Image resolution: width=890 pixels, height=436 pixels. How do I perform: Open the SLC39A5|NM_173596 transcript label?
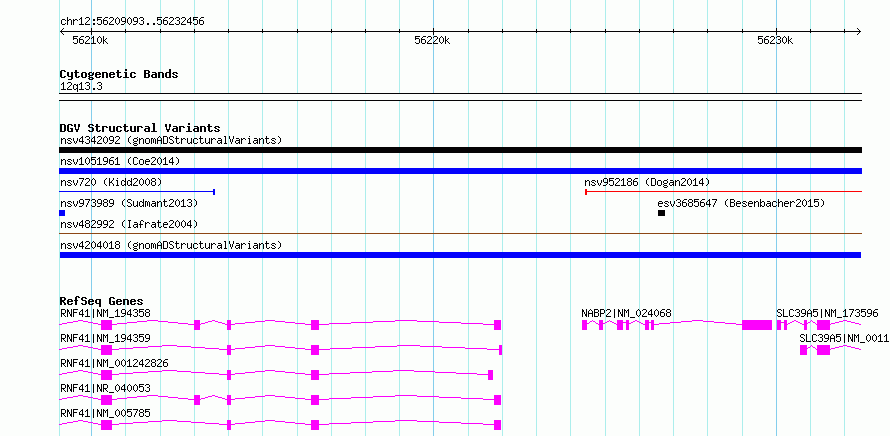[828, 313]
